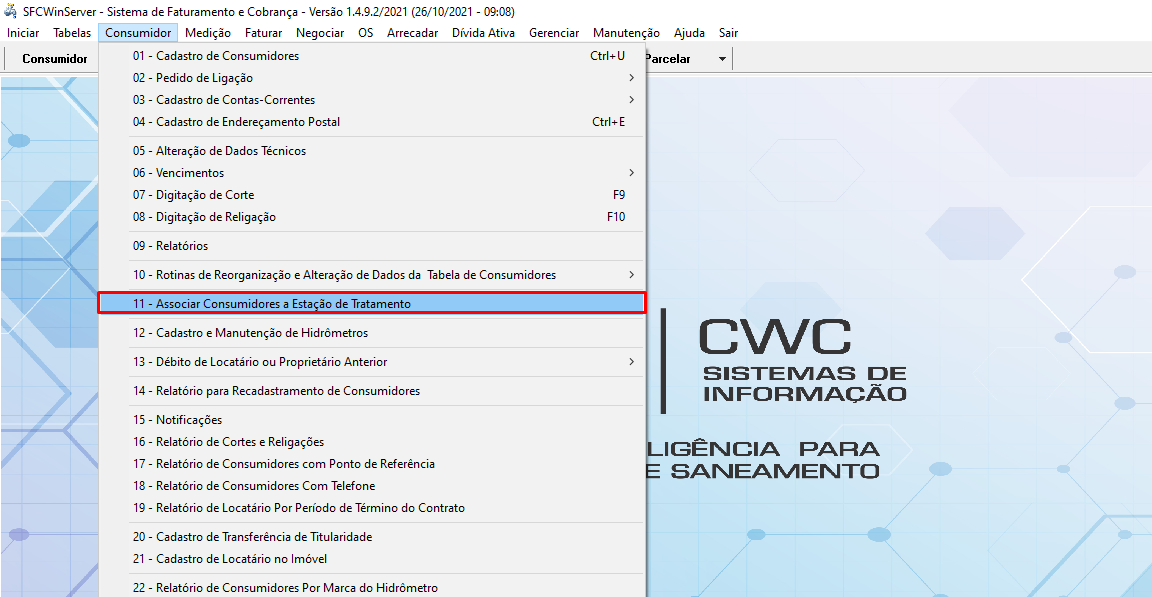Image resolution: width=1152 pixels, height=597 pixels.
Task: Click the SFCWinServer app icon in title bar
Action: [x=11, y=11]
